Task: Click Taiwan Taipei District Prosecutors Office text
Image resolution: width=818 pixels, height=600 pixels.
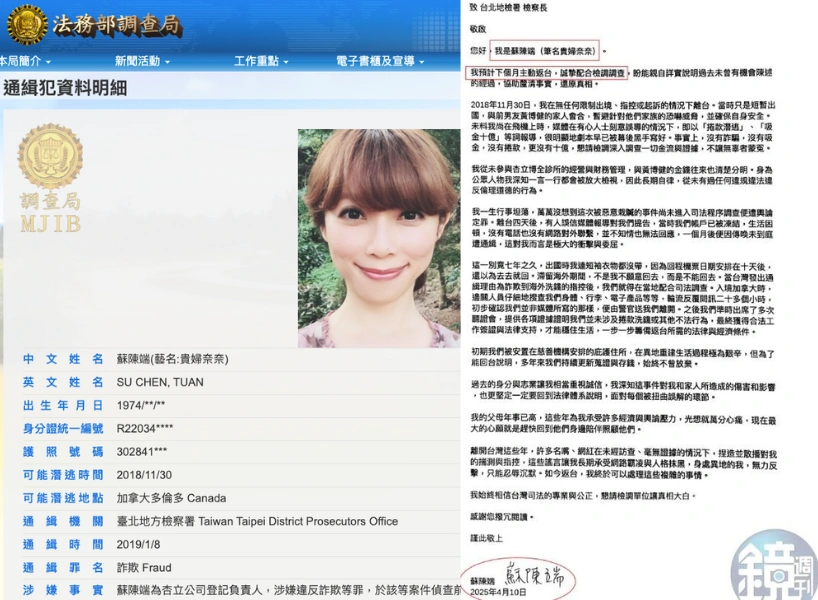Action: [298, 521]
